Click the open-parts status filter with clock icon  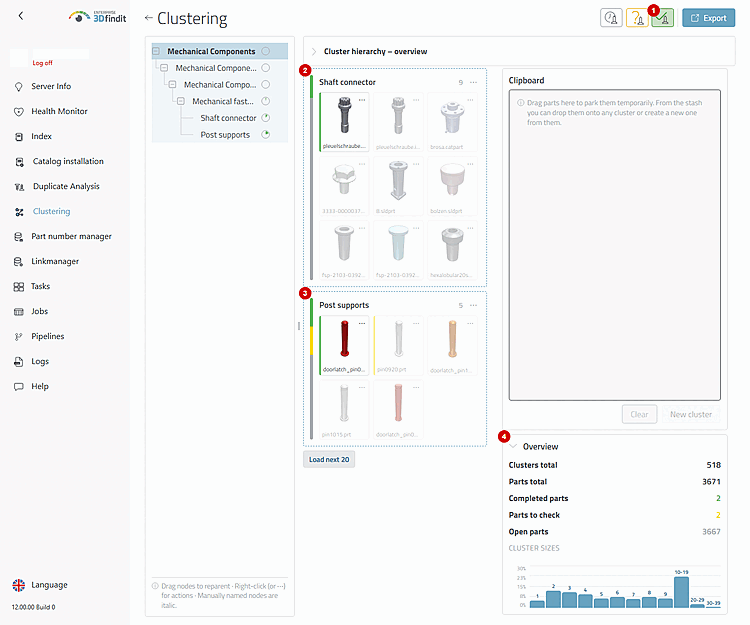[611, 18]
